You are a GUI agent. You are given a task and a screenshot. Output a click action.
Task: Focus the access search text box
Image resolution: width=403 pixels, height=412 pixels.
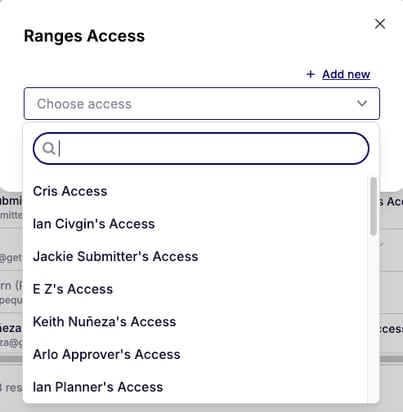[201, 149]
